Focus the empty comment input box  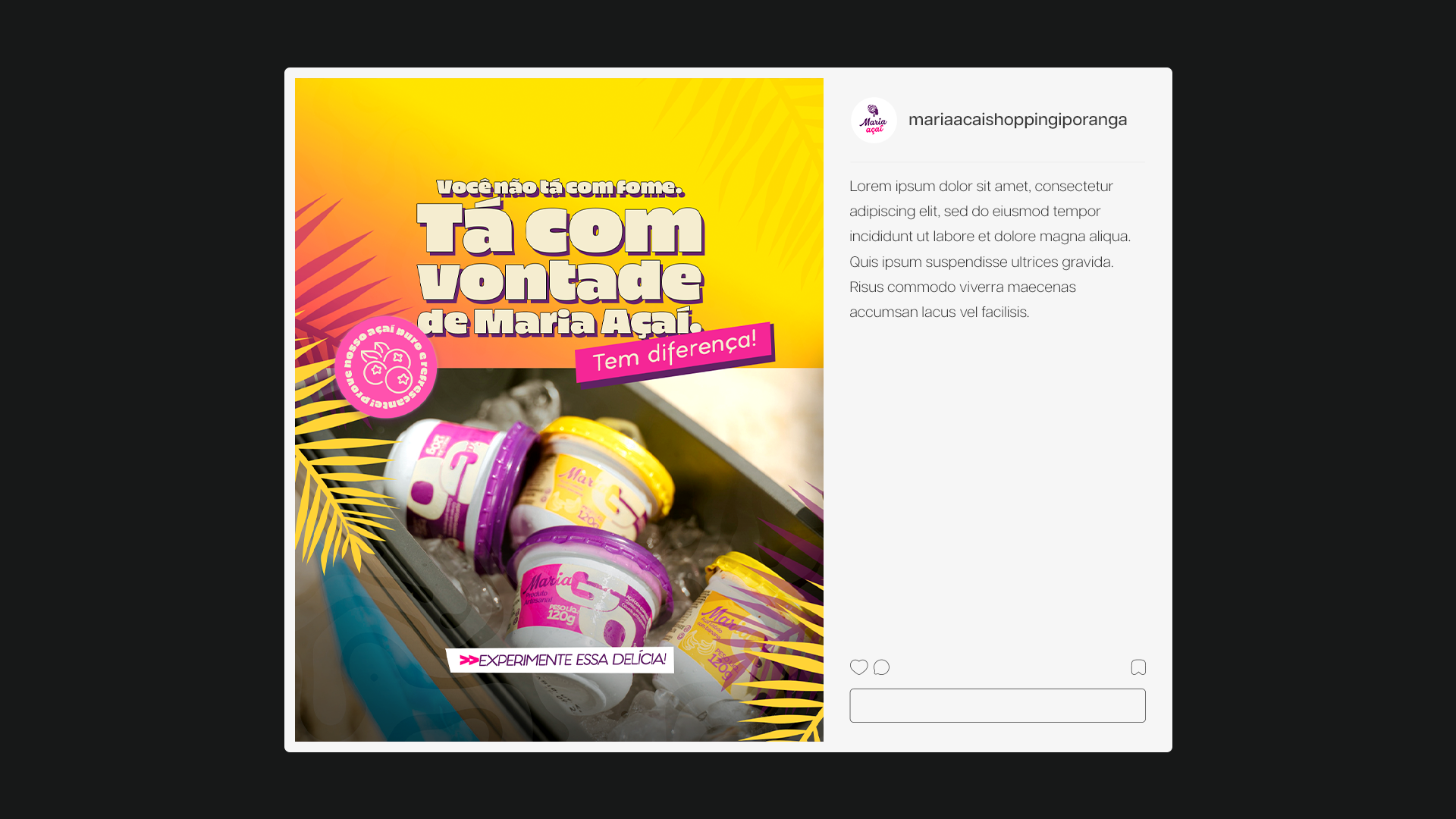(997, 705)
